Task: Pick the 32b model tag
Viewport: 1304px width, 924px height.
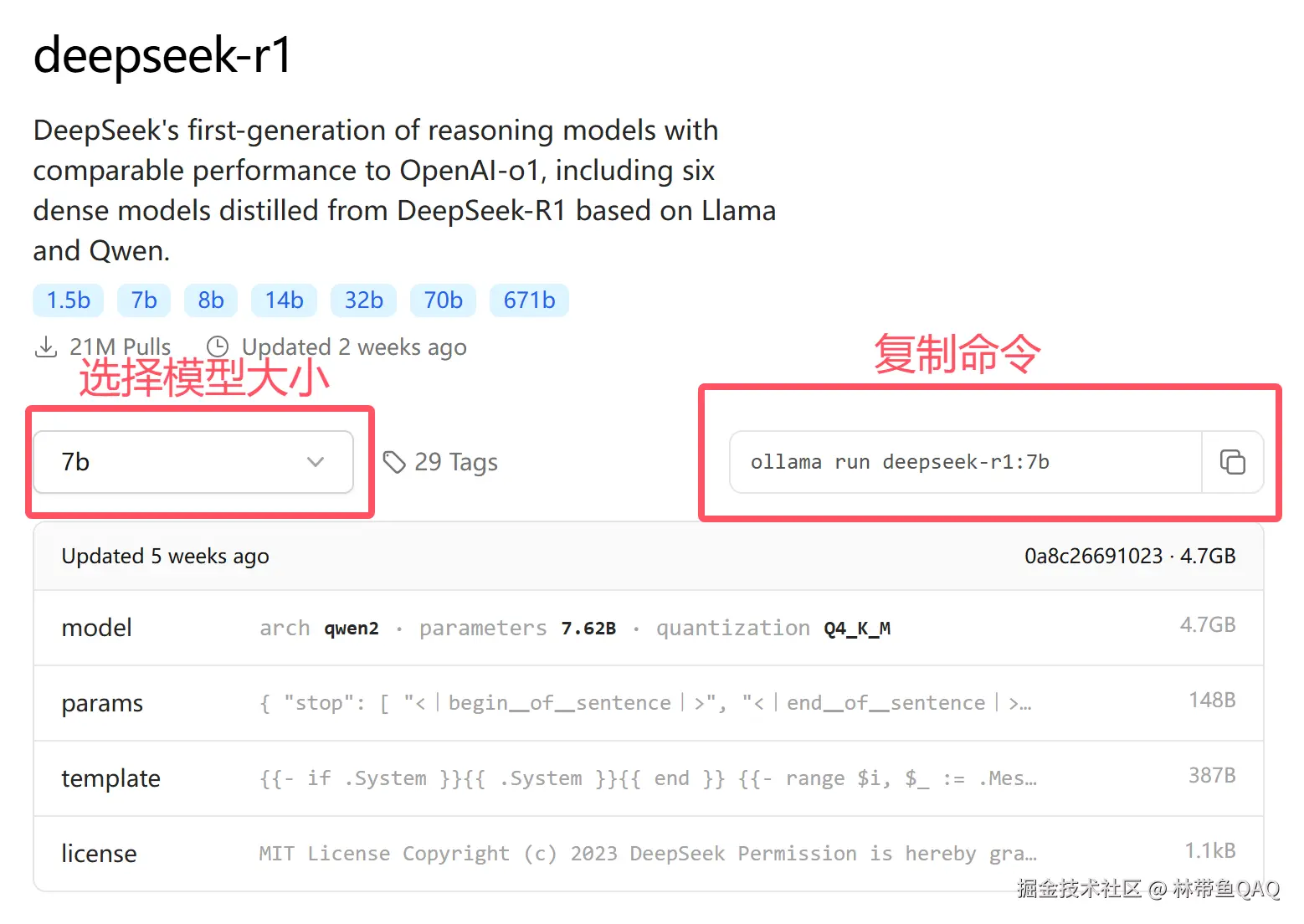Action: pyautogui.click(x=364, y=300)
